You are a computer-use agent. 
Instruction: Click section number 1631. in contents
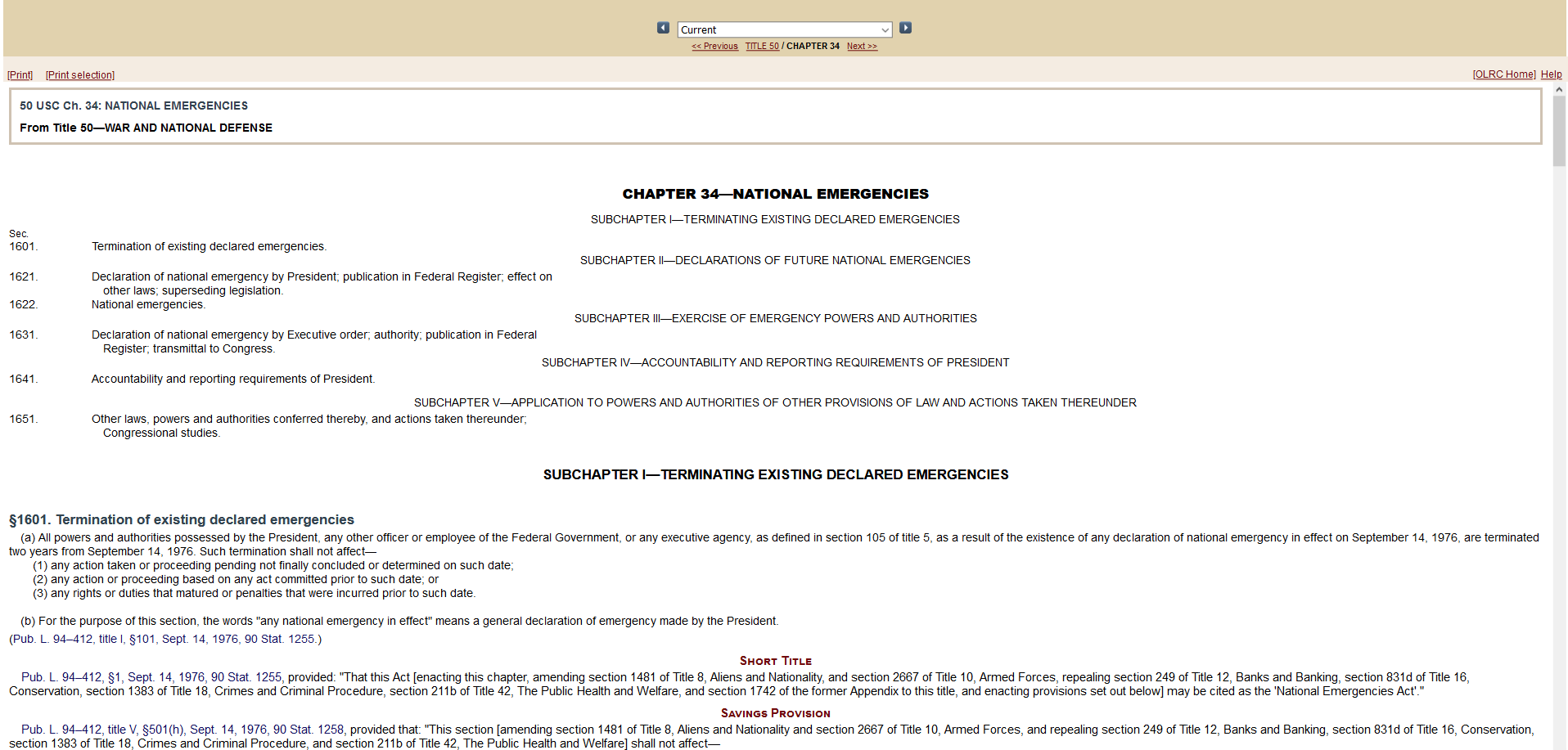pos(24,335)
